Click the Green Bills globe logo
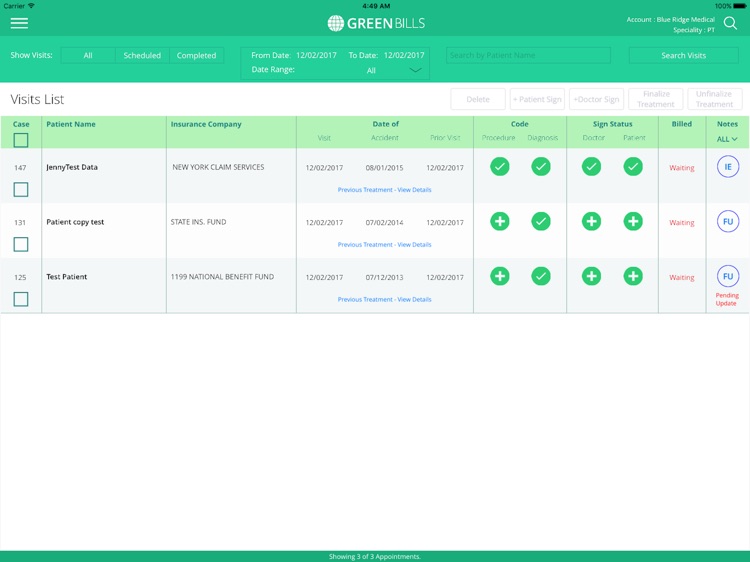The width and height of the screenshot is (750, 562). click(335, 23)
